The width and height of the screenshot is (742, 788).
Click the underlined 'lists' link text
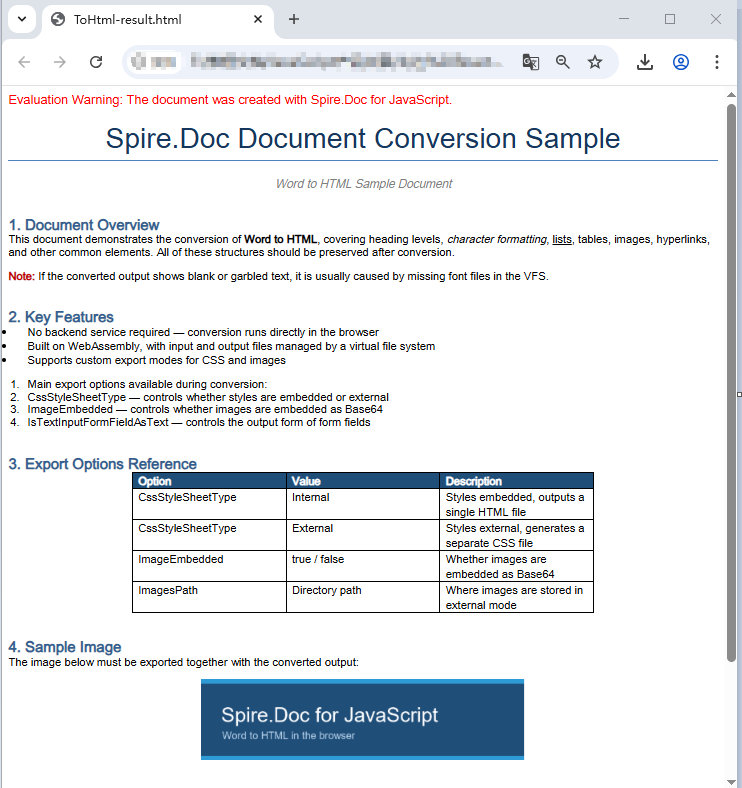point(562,240)
